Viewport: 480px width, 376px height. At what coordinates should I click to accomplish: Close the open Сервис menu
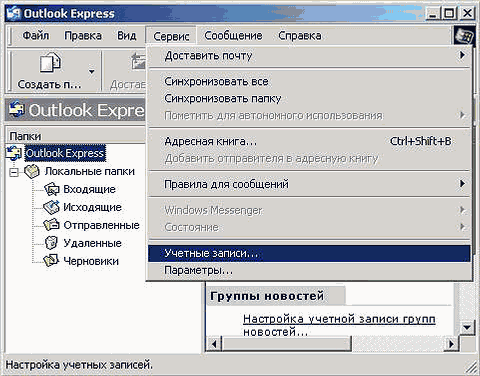171,36
